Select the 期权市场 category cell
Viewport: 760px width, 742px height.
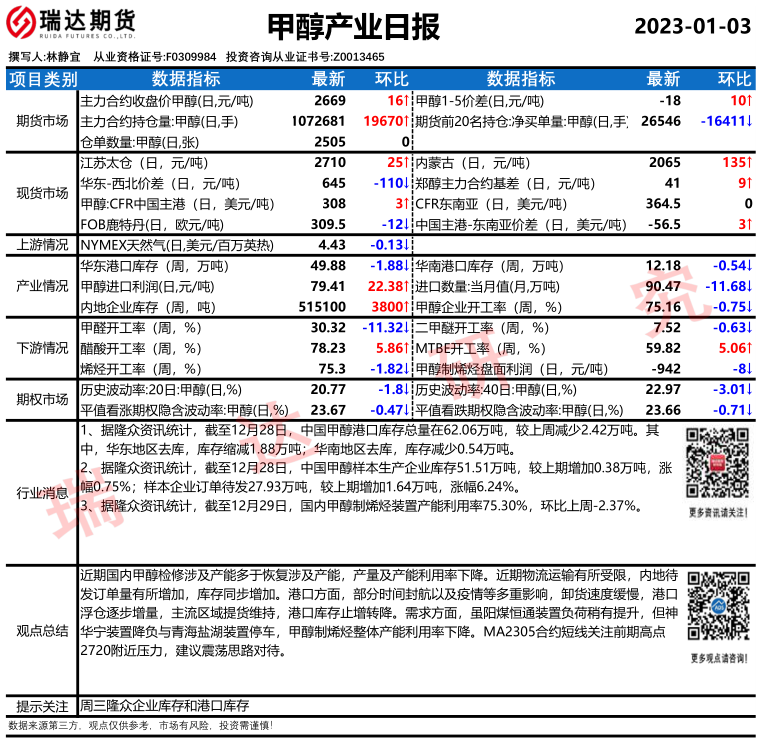click(42, 399)
